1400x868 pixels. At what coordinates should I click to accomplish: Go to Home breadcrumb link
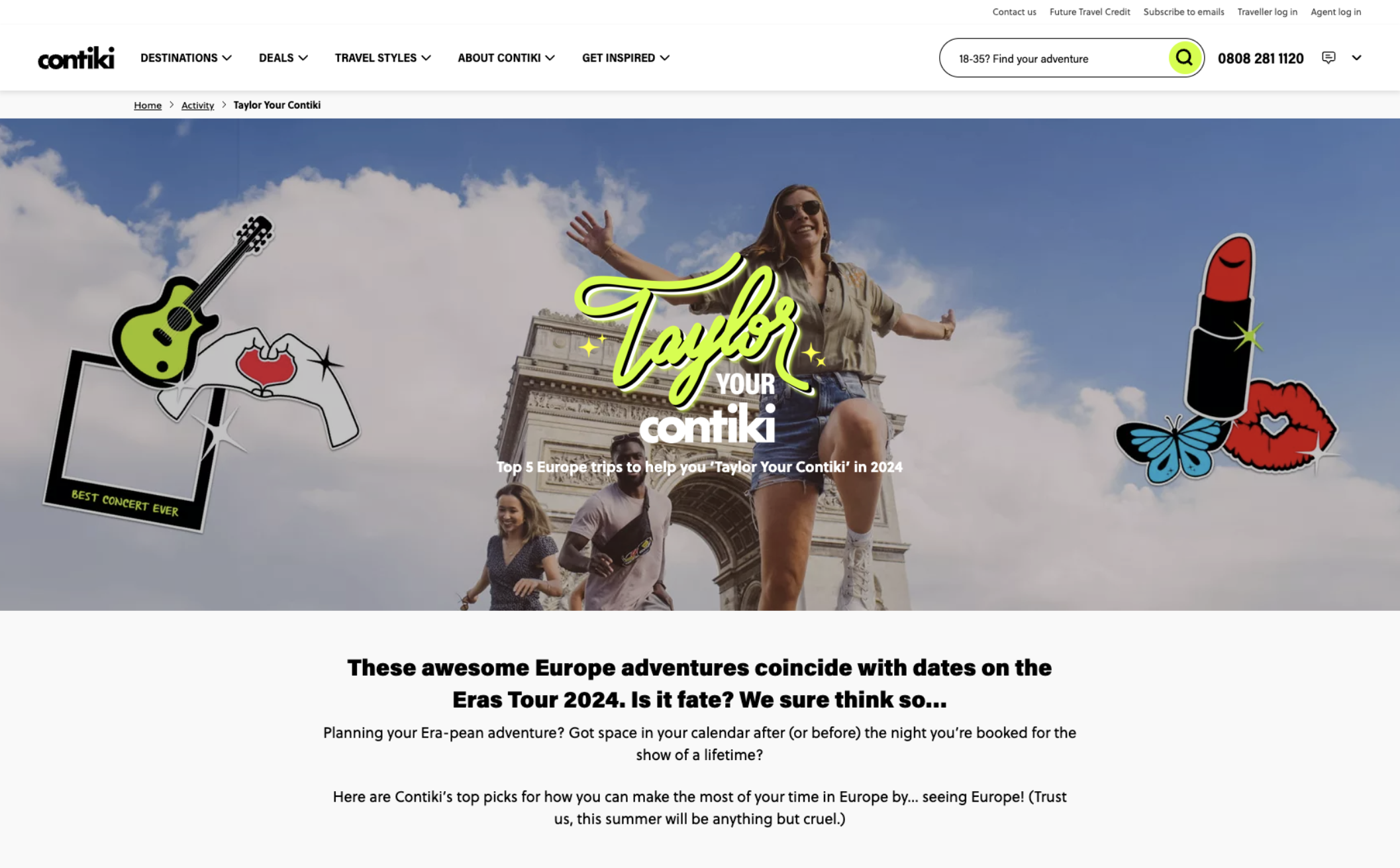point(148,105)
